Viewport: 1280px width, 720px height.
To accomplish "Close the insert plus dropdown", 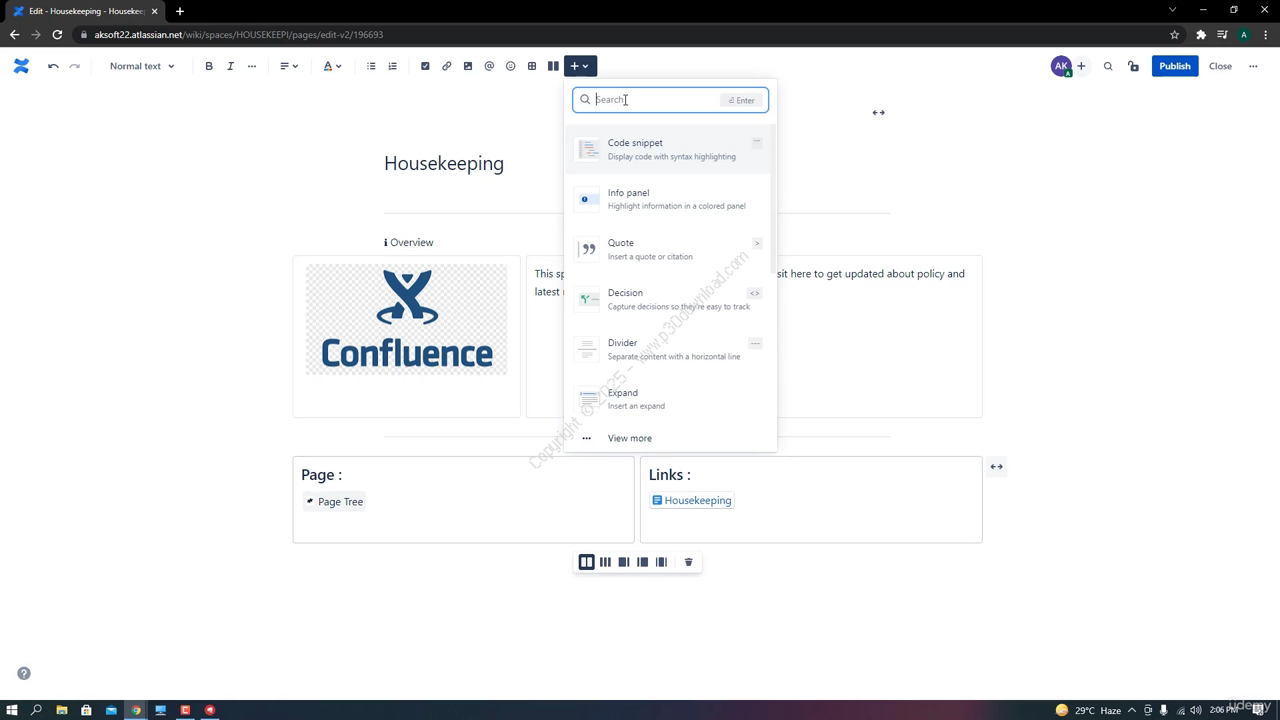I will tap(580, 66).
